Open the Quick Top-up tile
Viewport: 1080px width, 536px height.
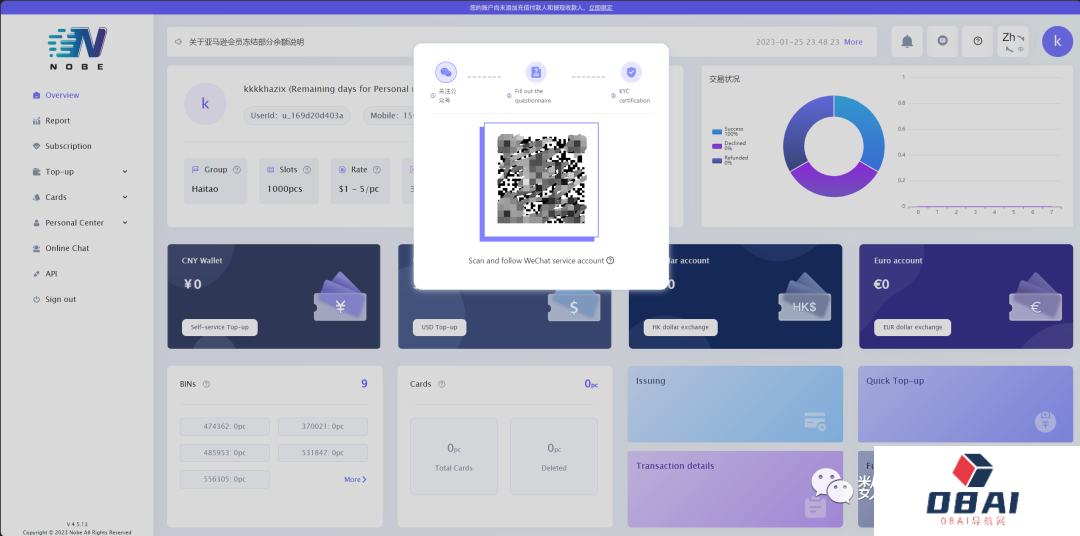[965, 404]
